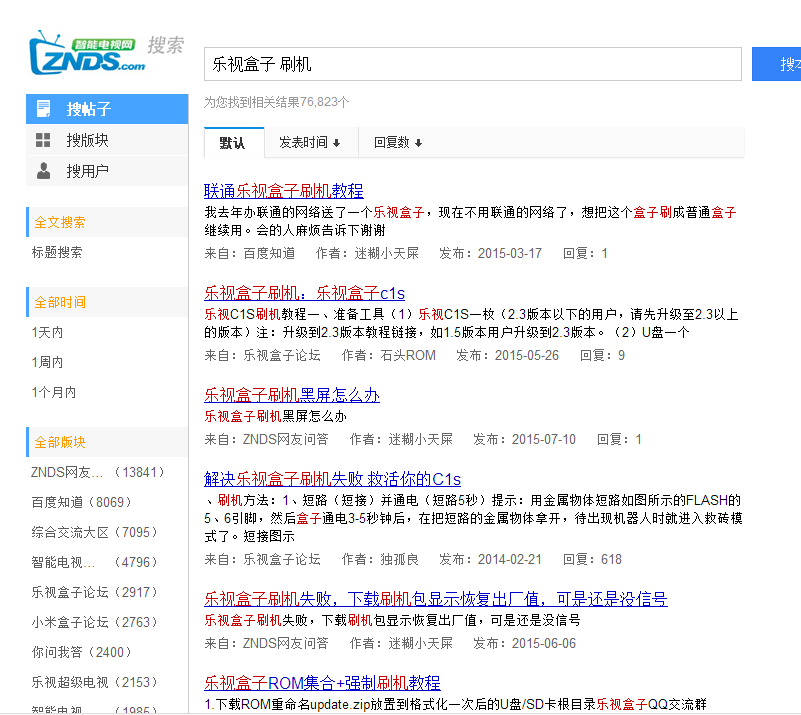
Task: Click the 搜索 text beside the logo
Action: pyautogui.click(x=166, y=45)
